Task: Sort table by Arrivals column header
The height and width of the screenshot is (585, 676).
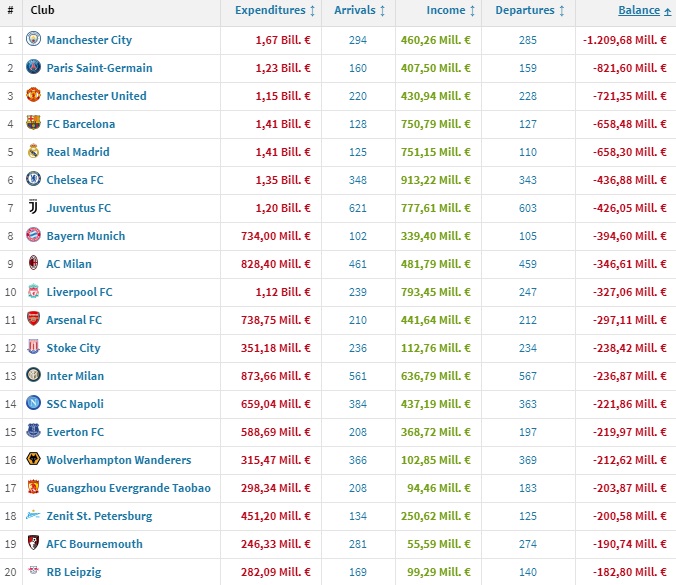Action: 355,11
